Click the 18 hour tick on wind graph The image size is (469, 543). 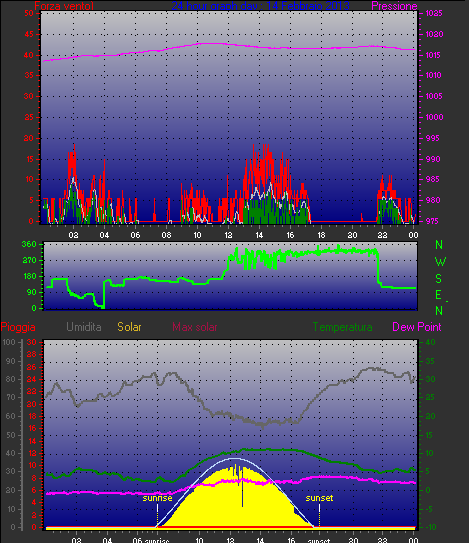click(x=321, y=235)
